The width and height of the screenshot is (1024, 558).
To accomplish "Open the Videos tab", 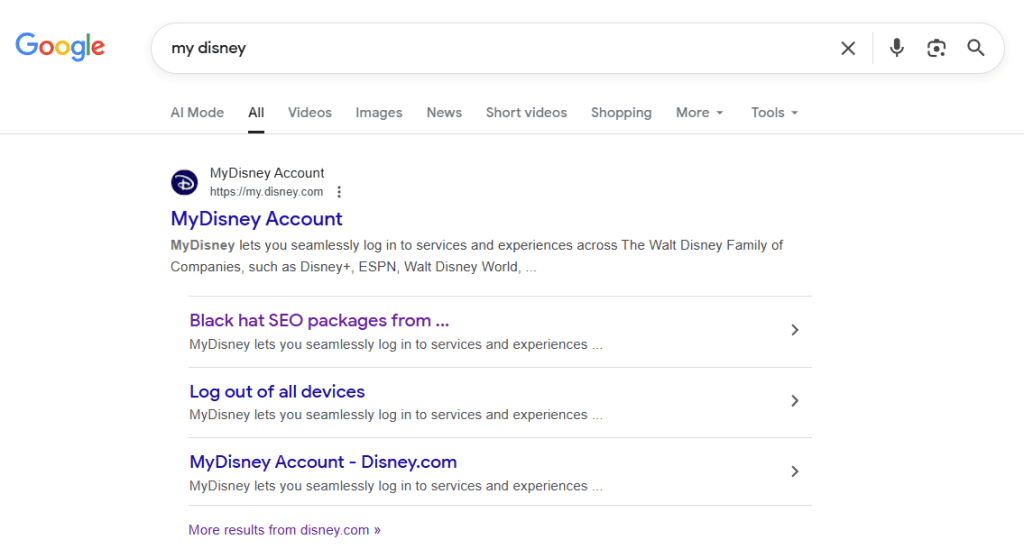I will 310,112.
